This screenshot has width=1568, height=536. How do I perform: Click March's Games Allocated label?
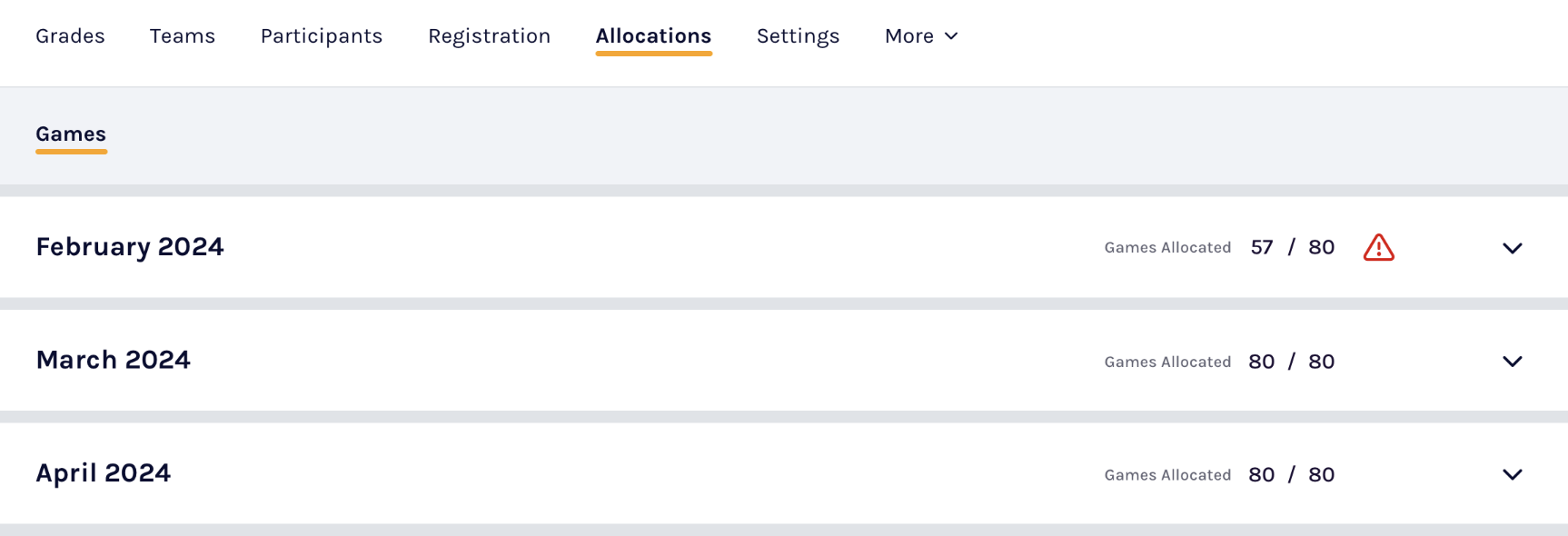pos(1167,362)
